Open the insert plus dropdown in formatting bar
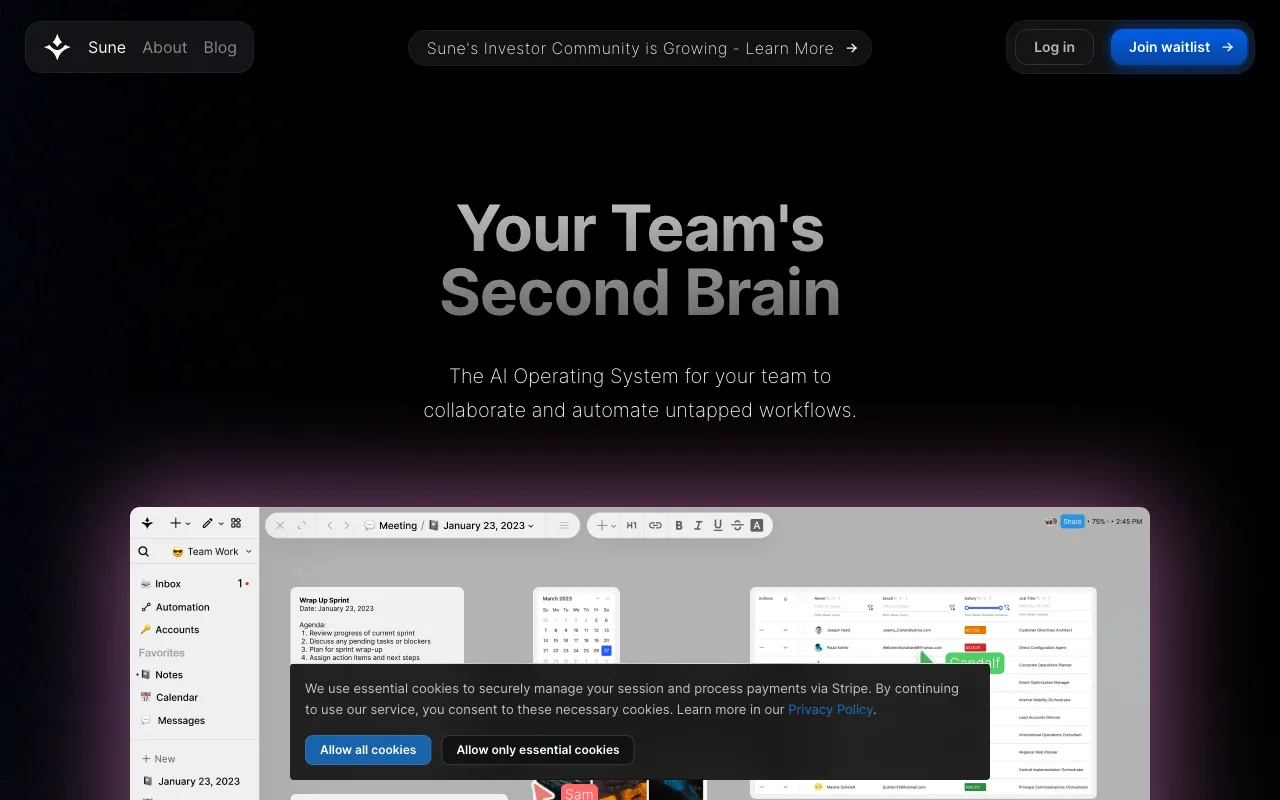Screen dimensions: 1280x800 tap(606, 525)
